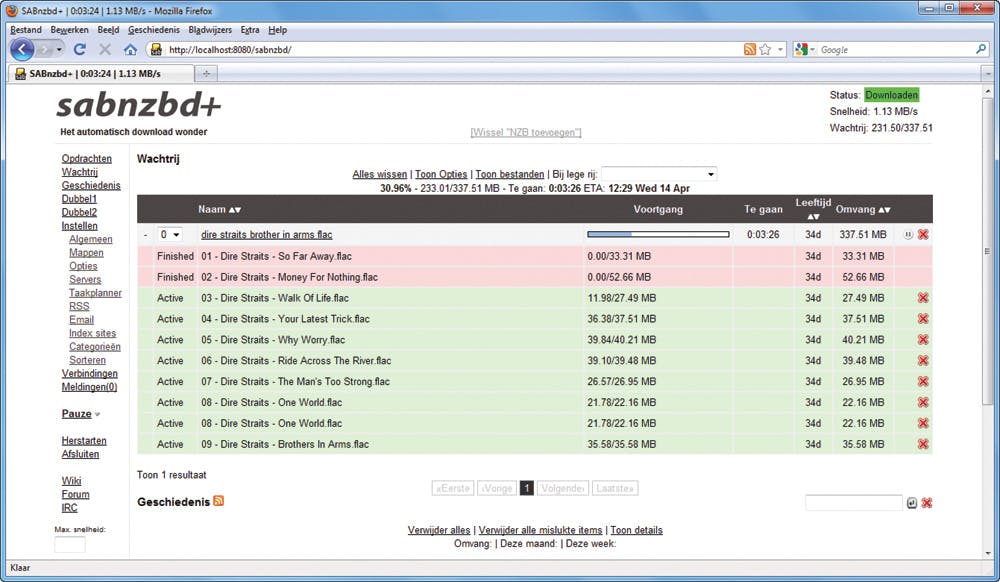Reload the page with the refresh icon
The height and width of the screenshot is (582, 1000).
point(80,49)
